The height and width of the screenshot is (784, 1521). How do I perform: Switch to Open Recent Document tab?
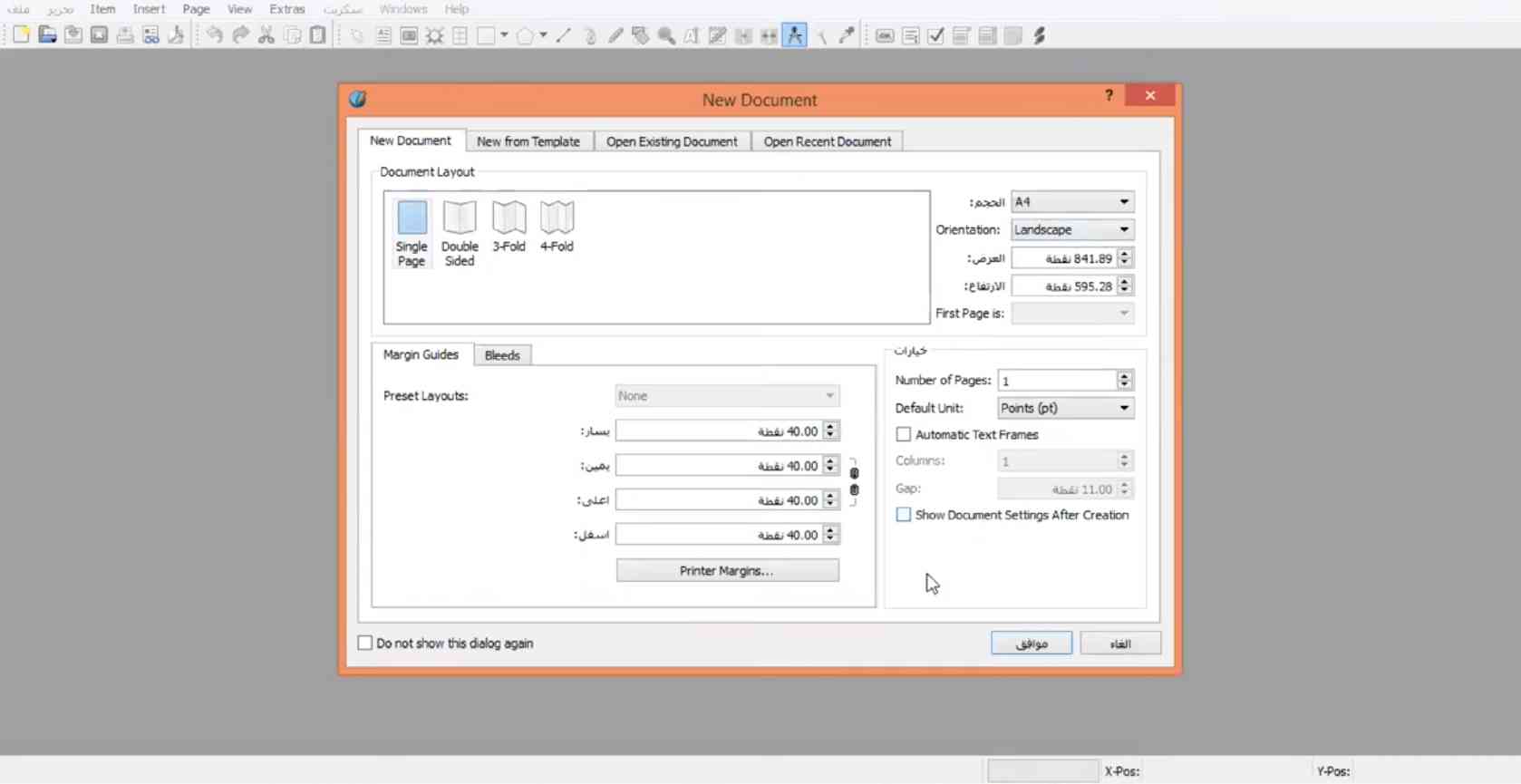[827, 141]
